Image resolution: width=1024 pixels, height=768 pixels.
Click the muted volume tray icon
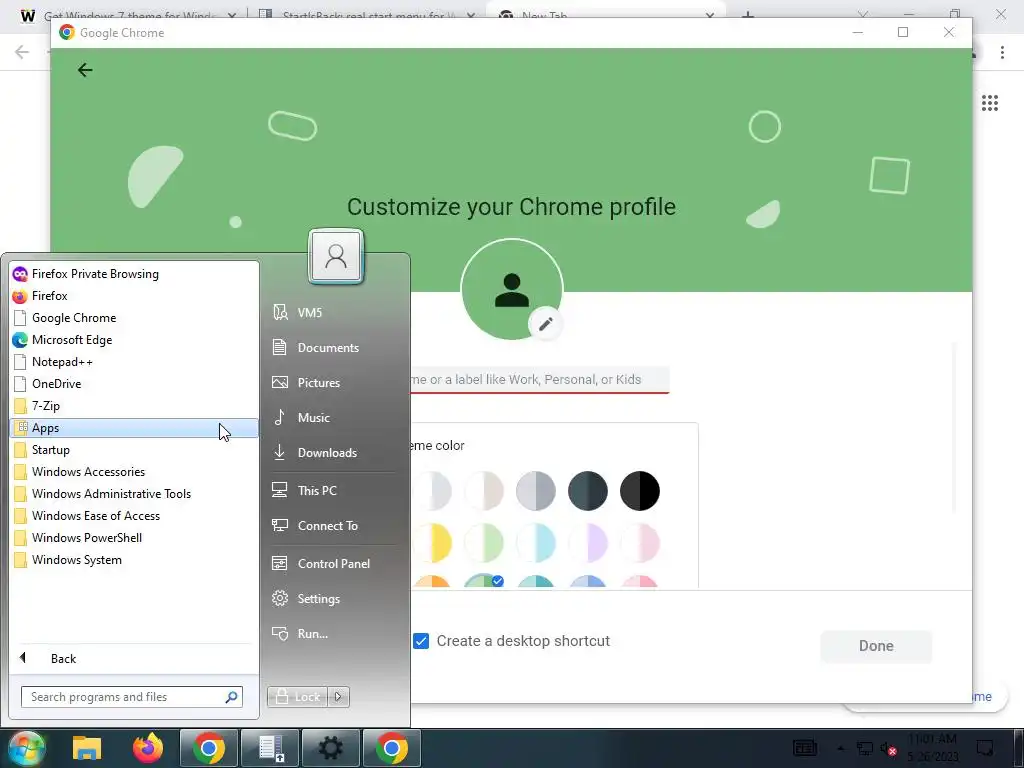pos(889,749)
